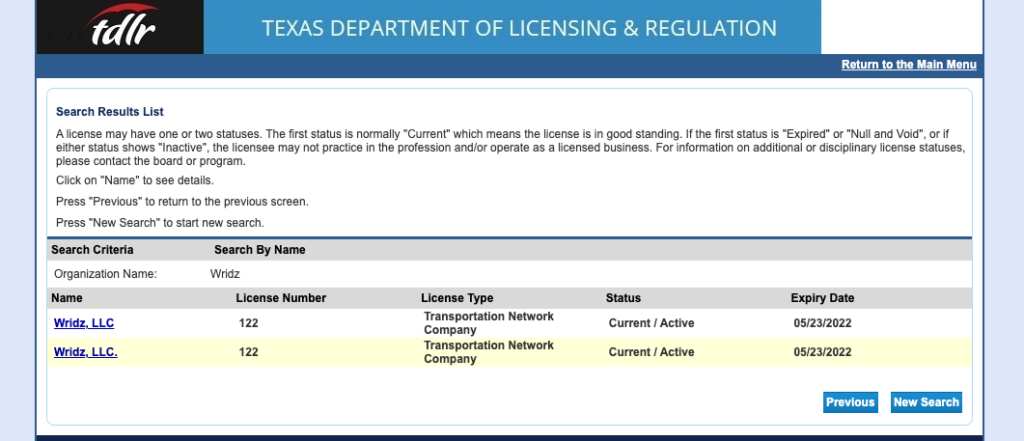Click the Search Criteria label
Screen dimensions: 1024x441
92,250
